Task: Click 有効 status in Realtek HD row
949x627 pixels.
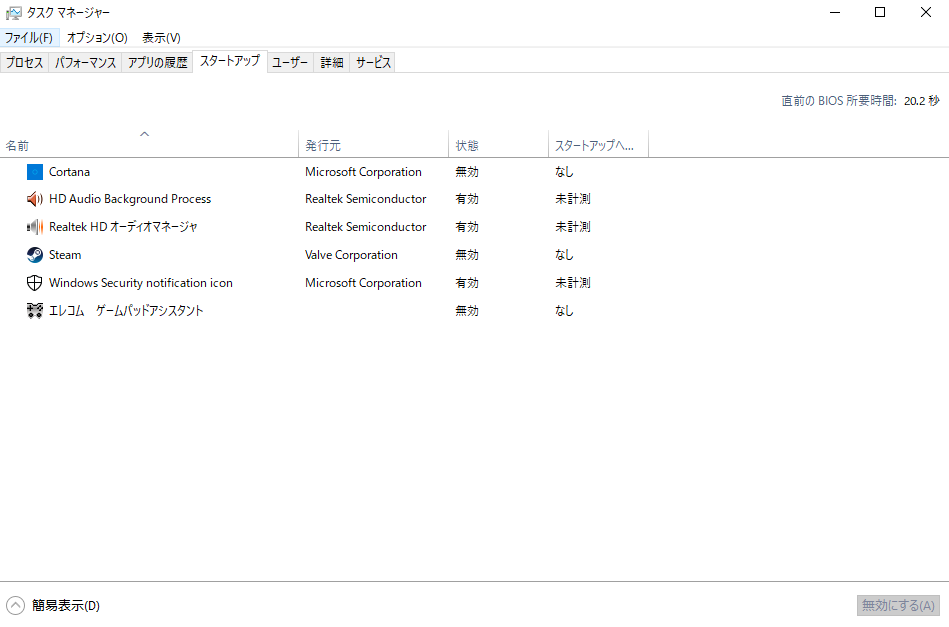Action: pos(467,227)
